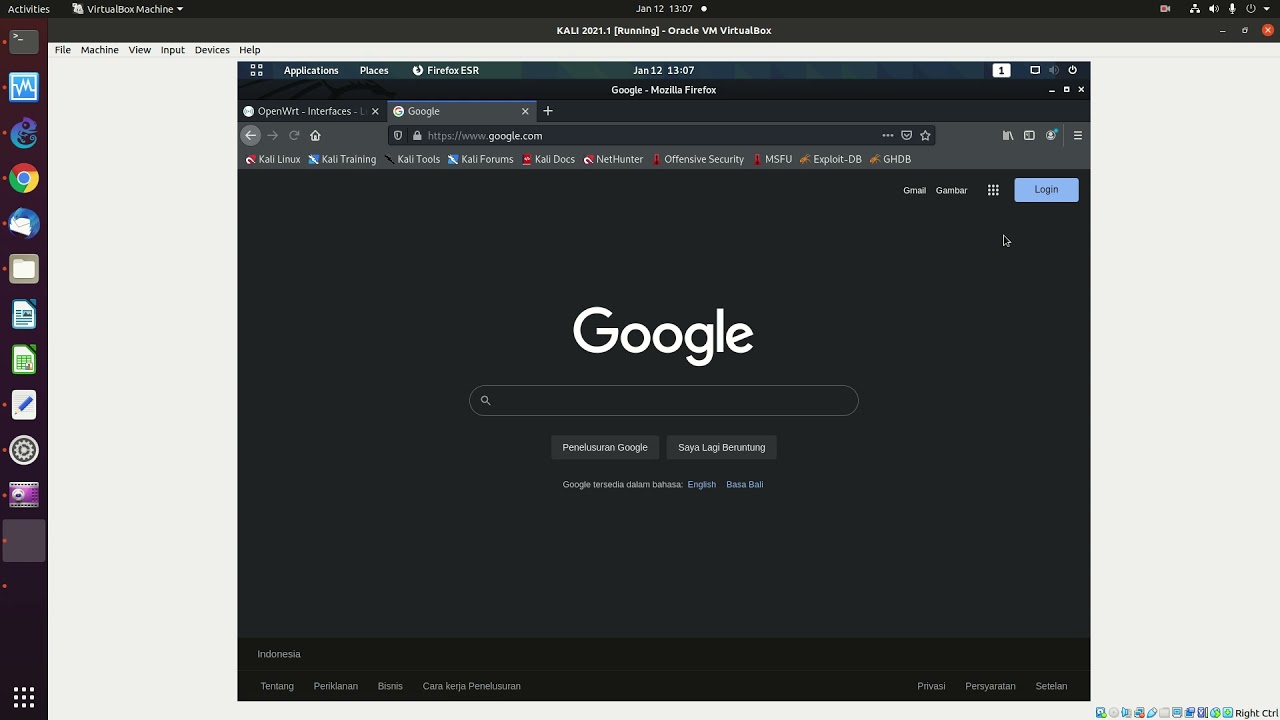Open Offensive Security bookmark
The image size is (1280, 720).
point(697,159)
